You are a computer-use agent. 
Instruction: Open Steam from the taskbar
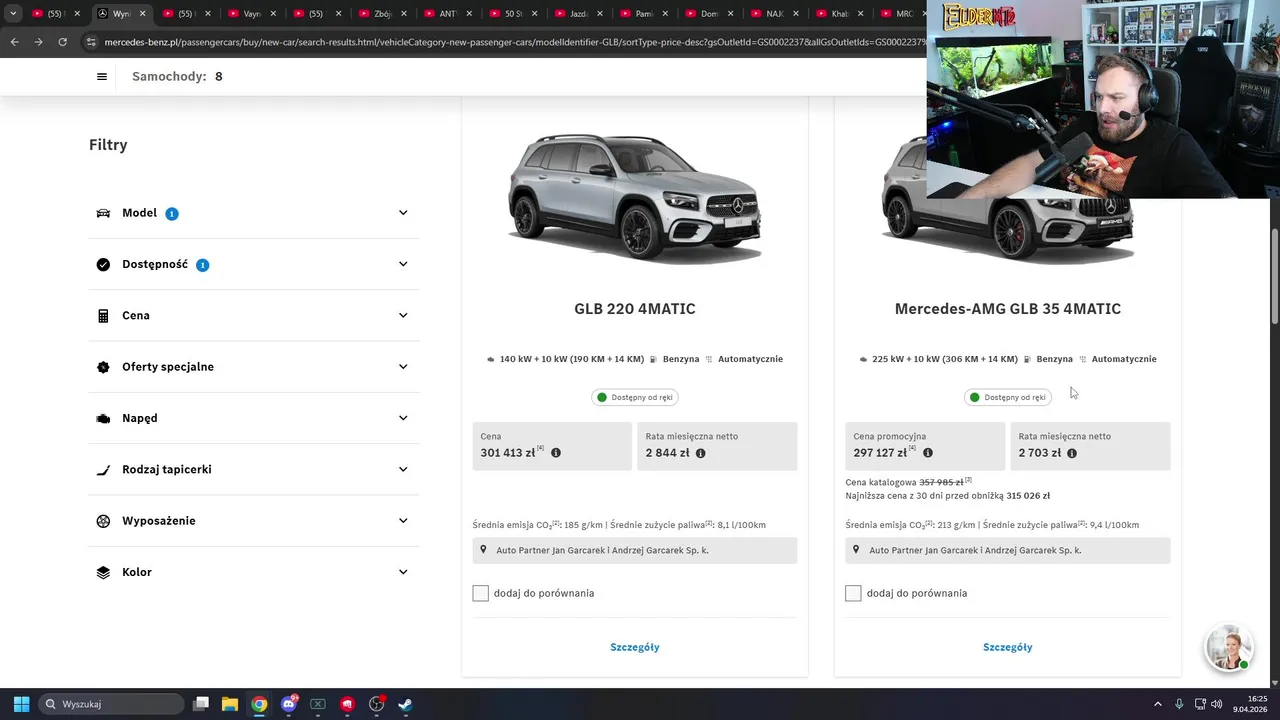click(x=405, y=704)
